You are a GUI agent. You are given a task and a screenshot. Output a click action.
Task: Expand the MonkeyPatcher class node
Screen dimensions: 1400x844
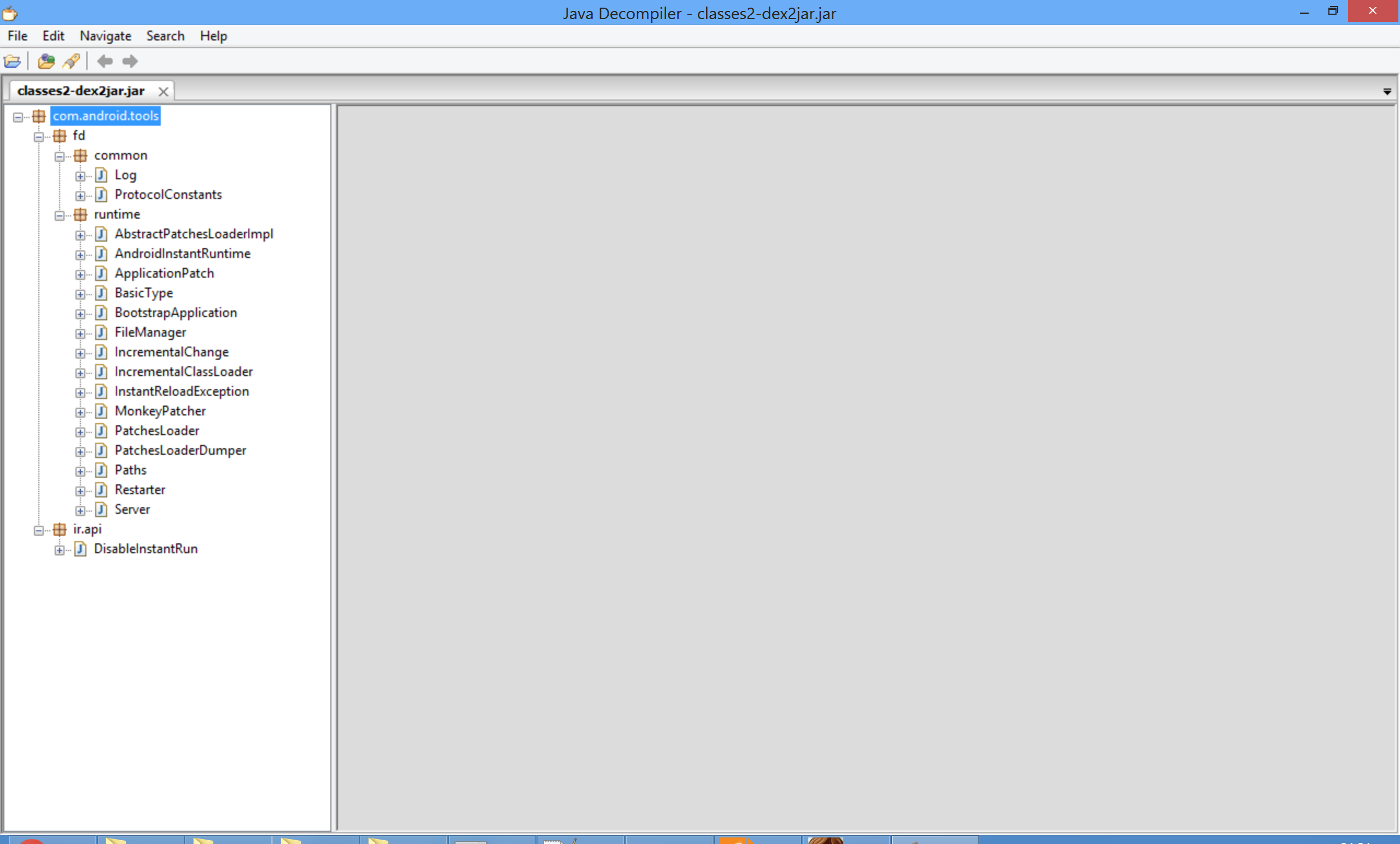tap(80, 412)
